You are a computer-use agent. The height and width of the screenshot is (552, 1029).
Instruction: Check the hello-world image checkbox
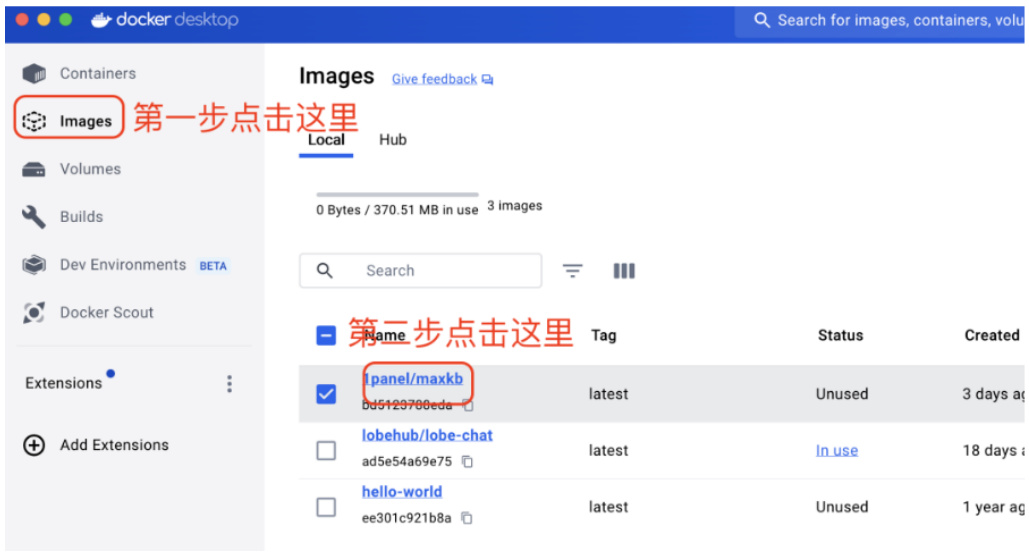[326, 507]
